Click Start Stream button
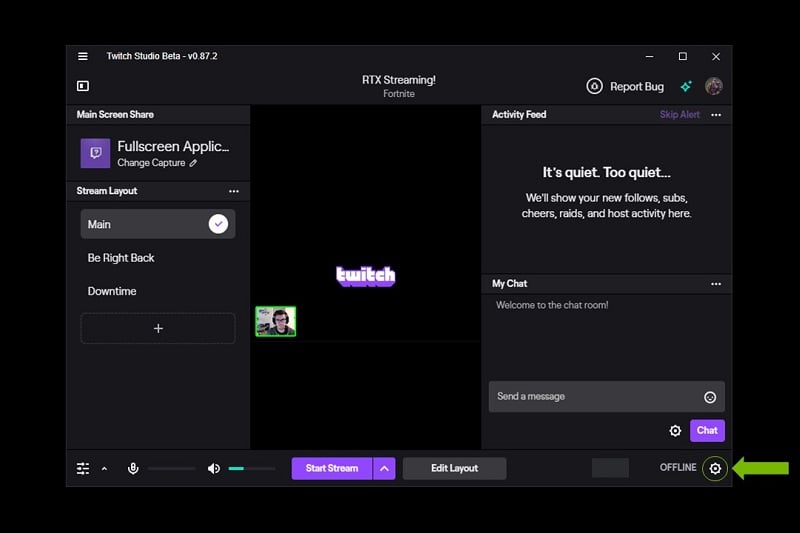800x533 pixels. (332, 468)
